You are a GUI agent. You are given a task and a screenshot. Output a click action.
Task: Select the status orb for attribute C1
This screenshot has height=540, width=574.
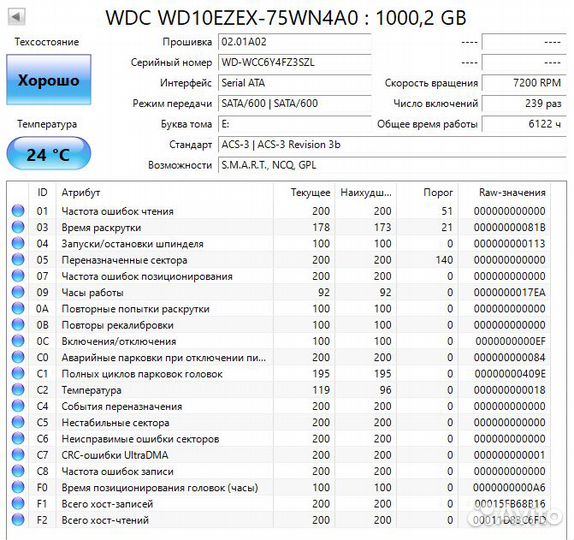coord(18,373)
